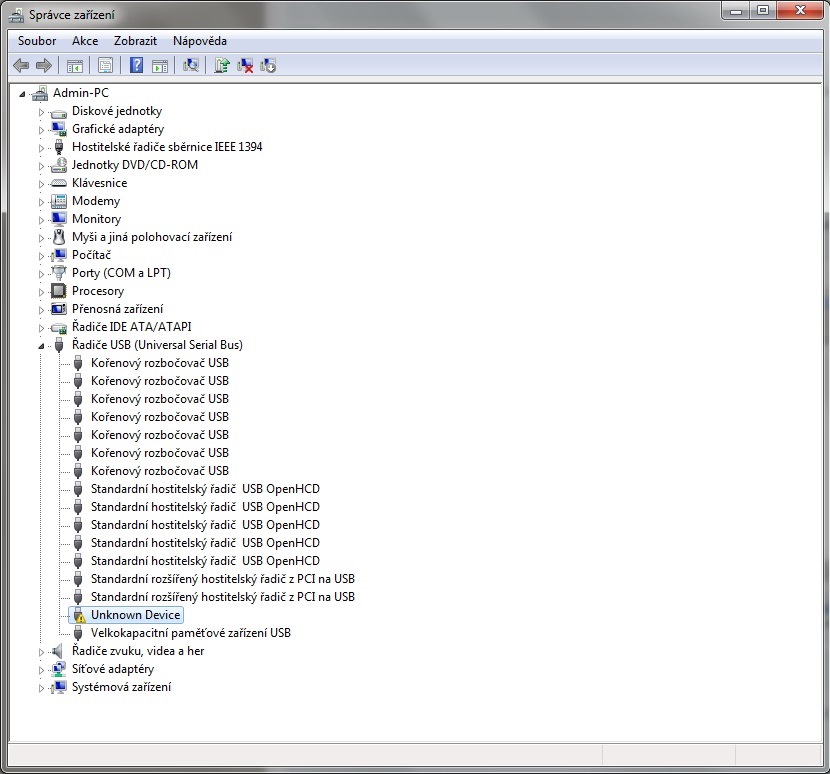The image size is (830, 774).
Task: Expand the Monitory category
Action: (x=41, y=220)
